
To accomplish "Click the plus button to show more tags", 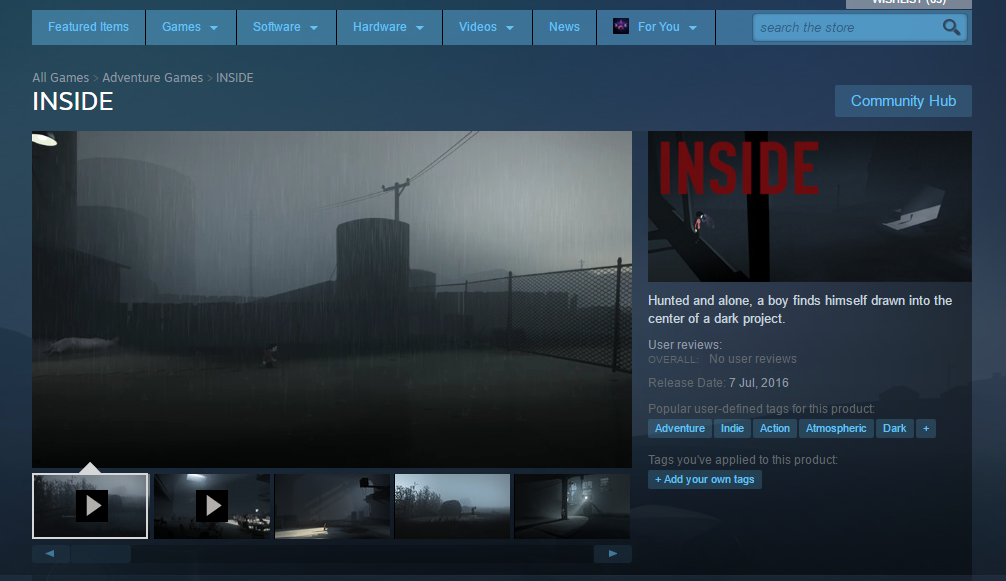I will [x=926, y=428].
